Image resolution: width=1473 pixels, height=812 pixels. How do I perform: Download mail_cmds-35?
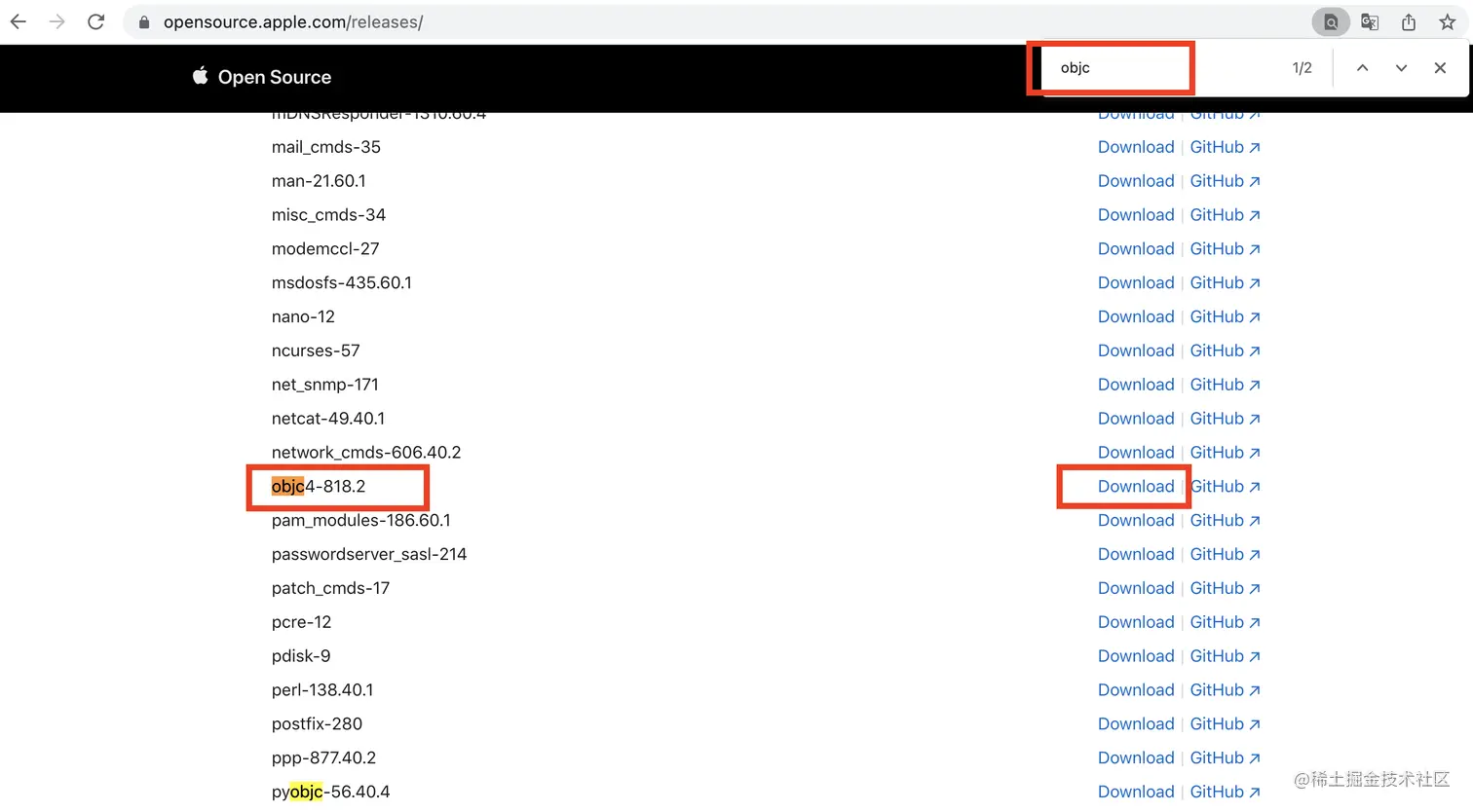click(x=1136, y=147)
